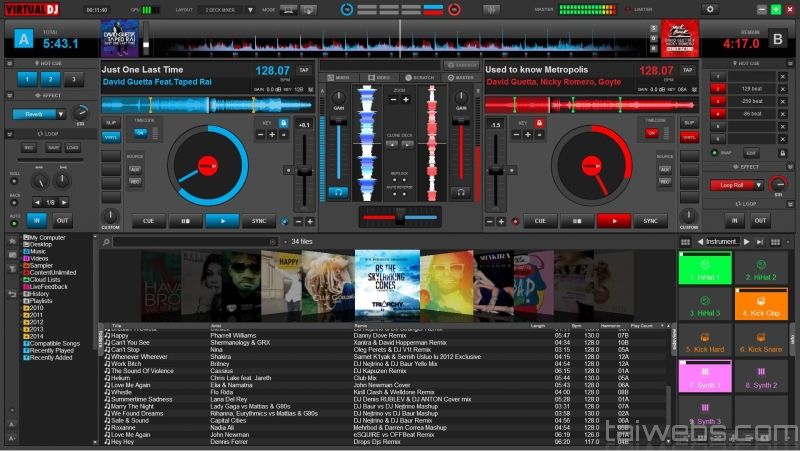This screenshot has width=800, height=451.
Task: Click the headphone cue icon for deck A
Action: pos(338,191)
